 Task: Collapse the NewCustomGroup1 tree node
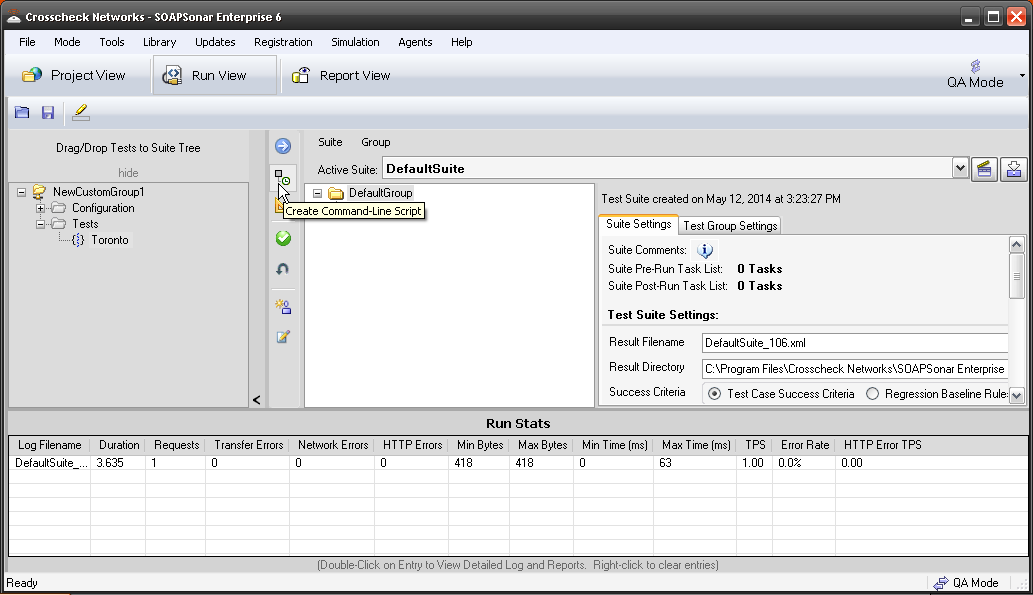tap(22, 192)
